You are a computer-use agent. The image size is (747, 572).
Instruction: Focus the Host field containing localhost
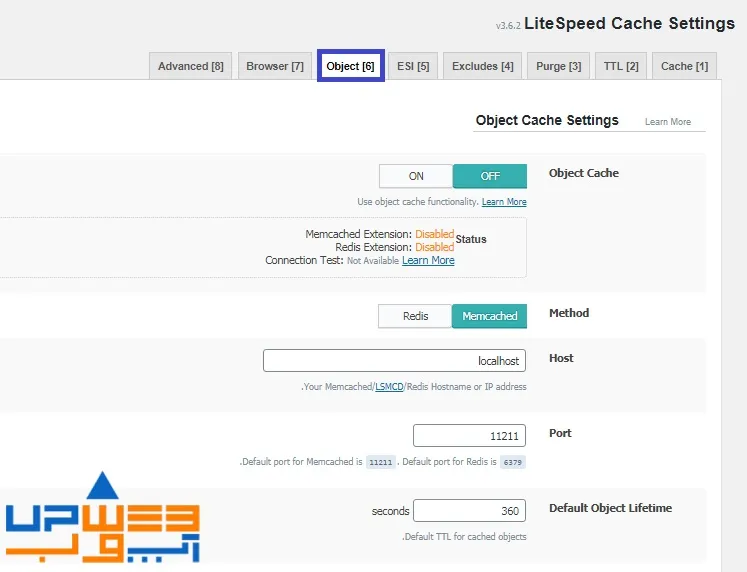click(394, 361)
